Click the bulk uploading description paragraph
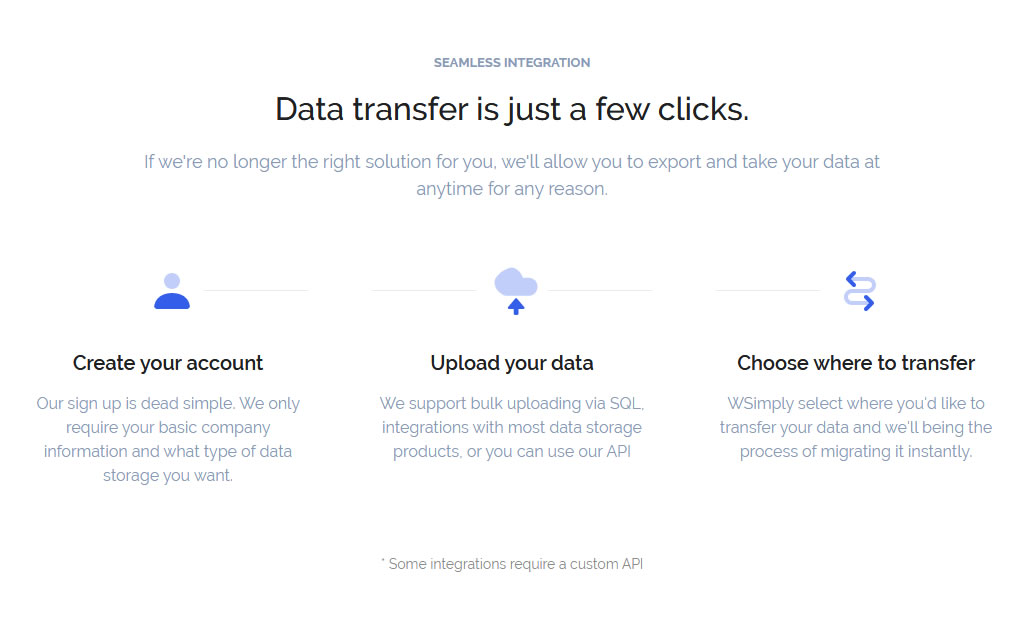The width and height of the screenshot is (1024, 622). (x=512, y=427)
